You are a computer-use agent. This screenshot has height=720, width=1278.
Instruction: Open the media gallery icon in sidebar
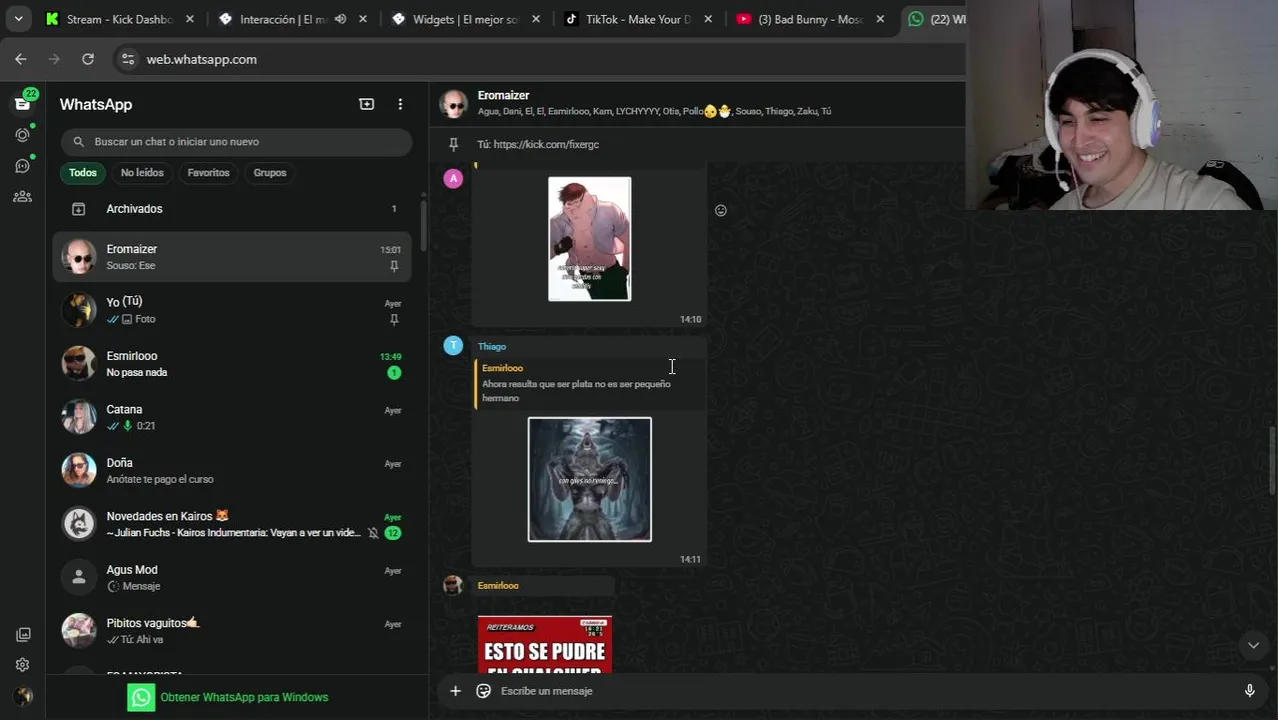point(23,634)
